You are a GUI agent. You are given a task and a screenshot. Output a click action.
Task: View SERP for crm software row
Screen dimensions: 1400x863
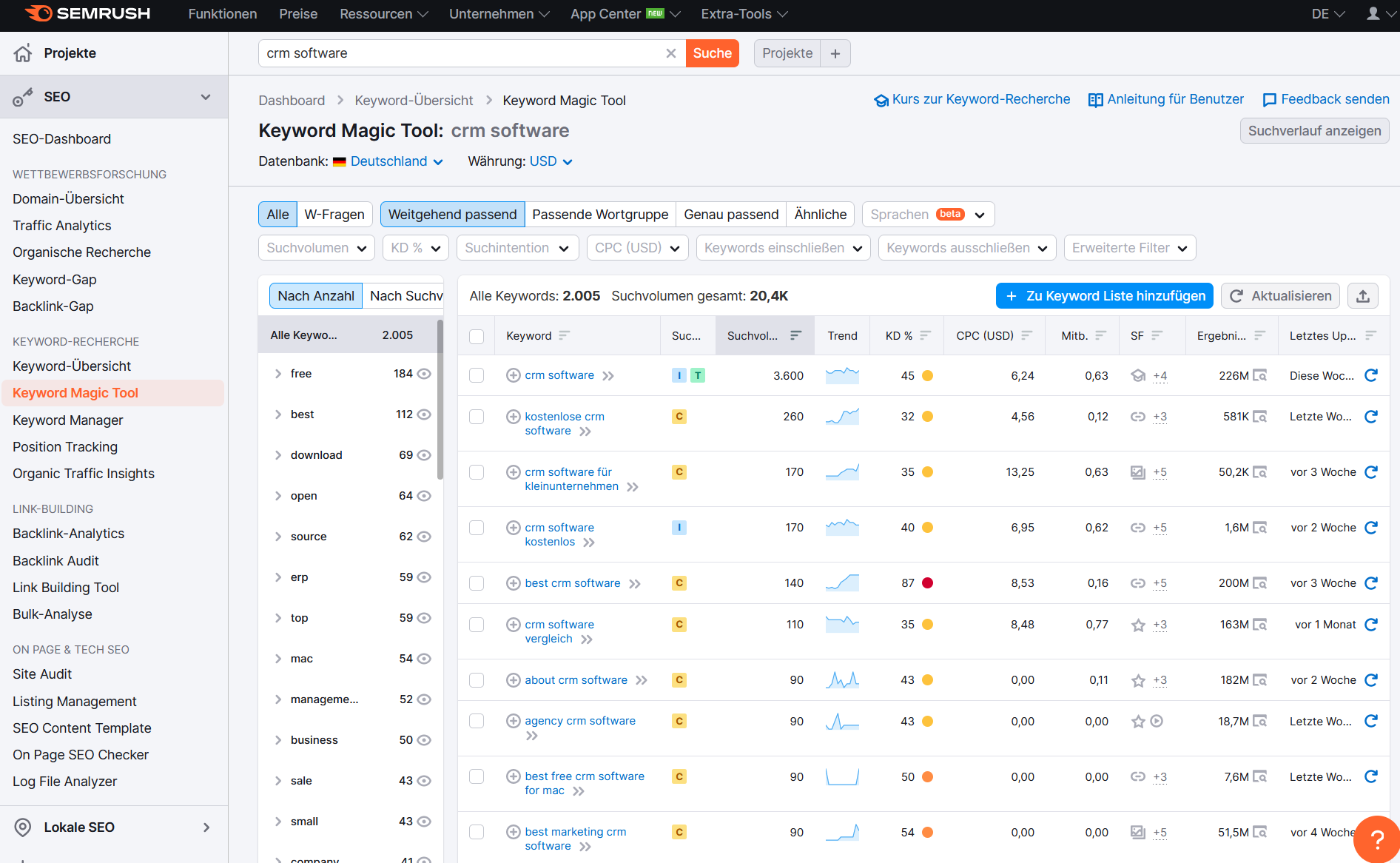1259,375
